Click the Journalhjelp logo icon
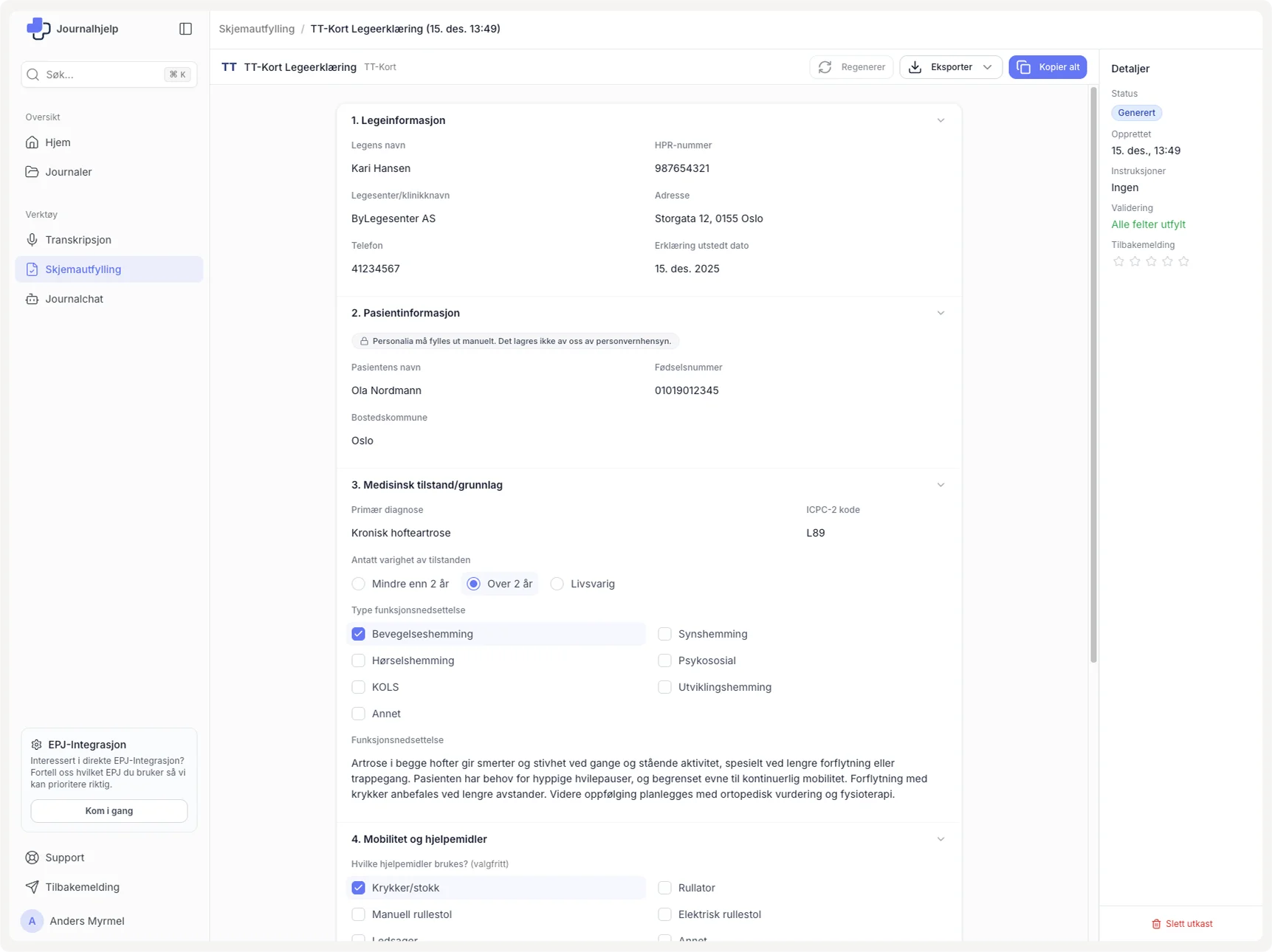The width and height of the screenshot is (1272, 952). tap(38, 29)
